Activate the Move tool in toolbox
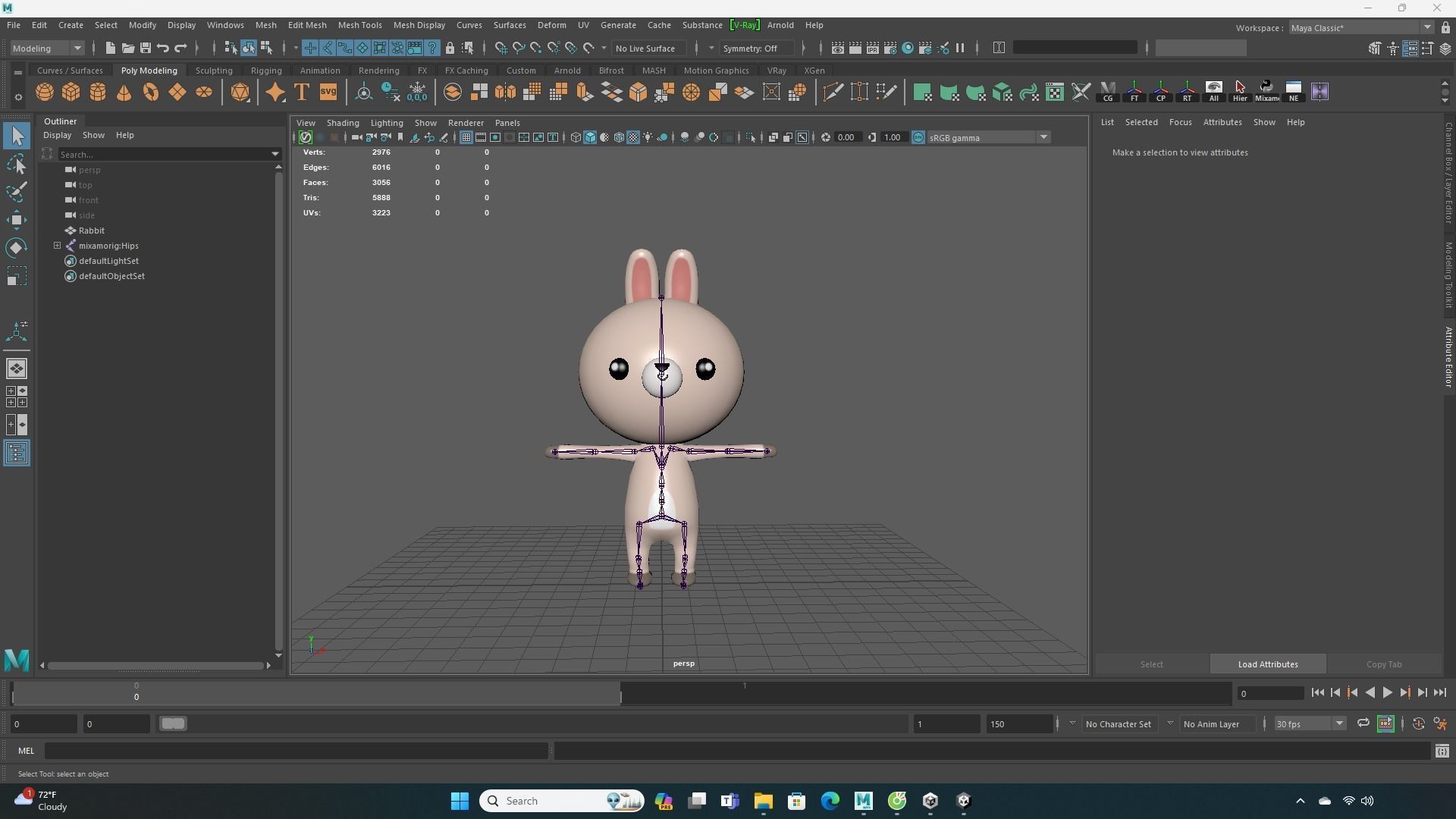The image size is (1456, 819). [17, 220]
